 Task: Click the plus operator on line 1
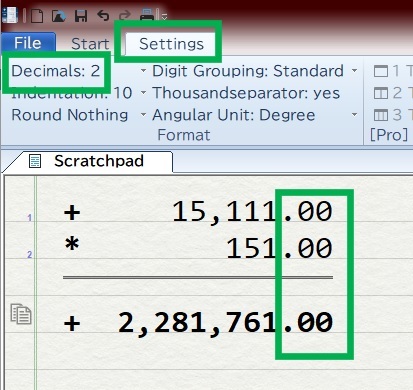(x=72, y=213)
